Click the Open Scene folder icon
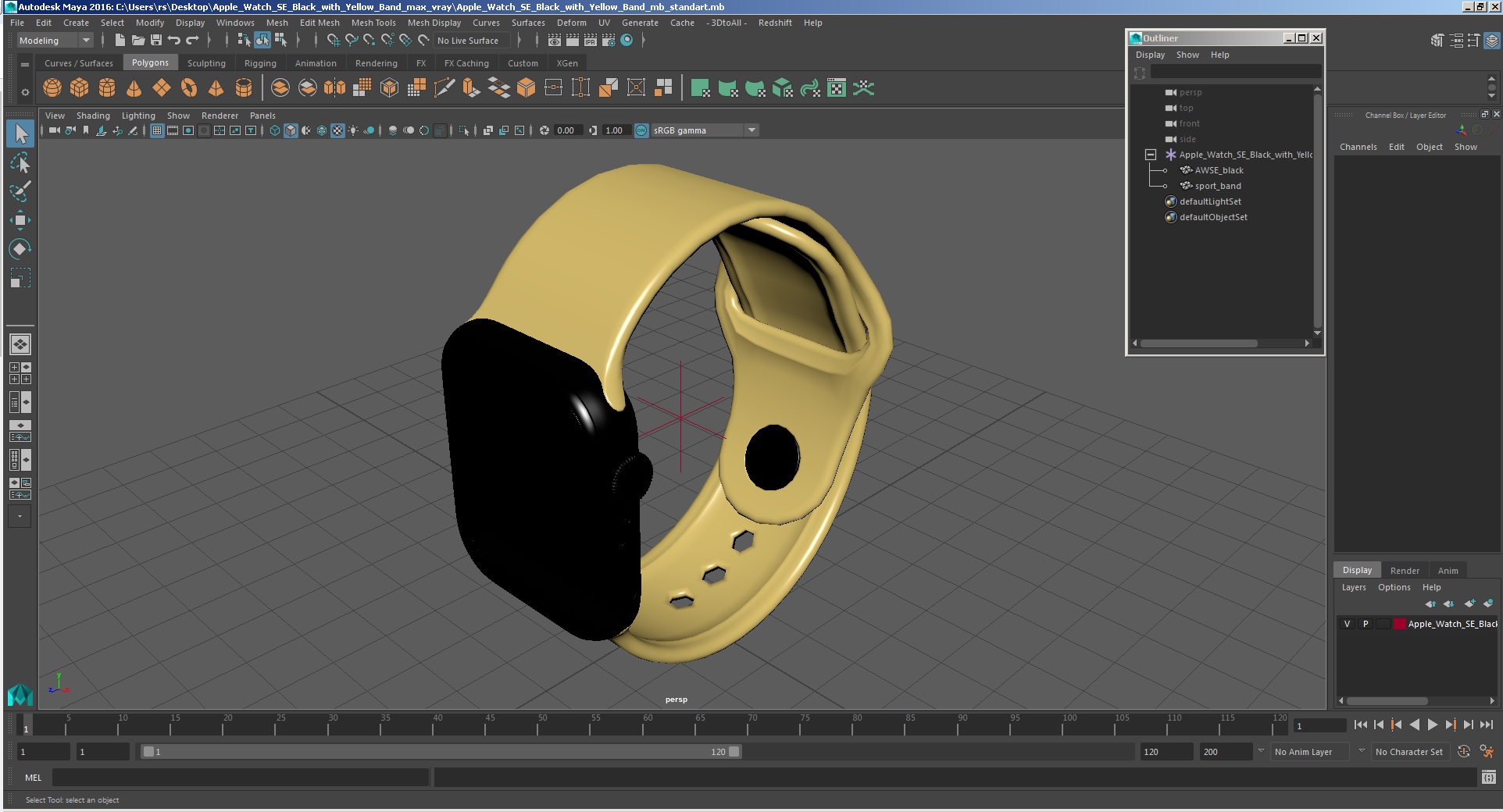This screenshot has height=812, width=1503. 138,41
